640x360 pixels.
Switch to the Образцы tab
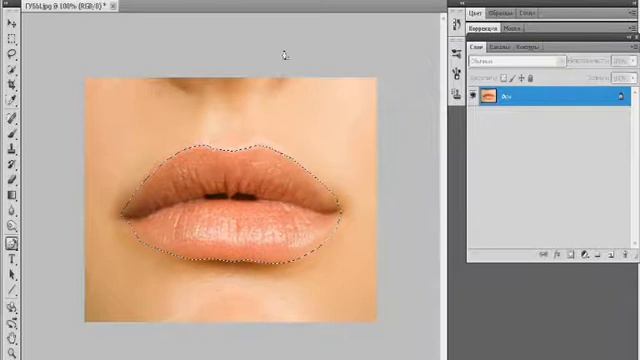(x=500, y=13)
